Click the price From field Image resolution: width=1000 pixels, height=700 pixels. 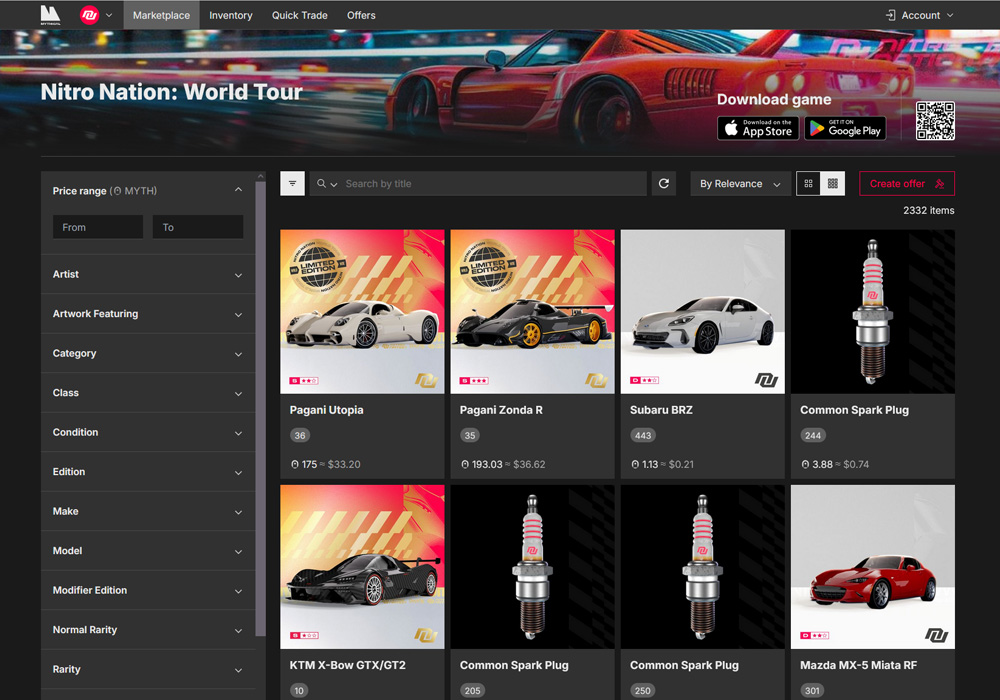(98, 227)
